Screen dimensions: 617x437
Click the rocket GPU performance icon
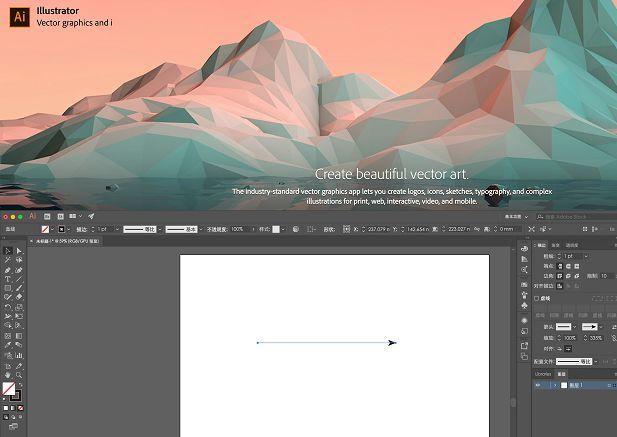click(91, 216)
